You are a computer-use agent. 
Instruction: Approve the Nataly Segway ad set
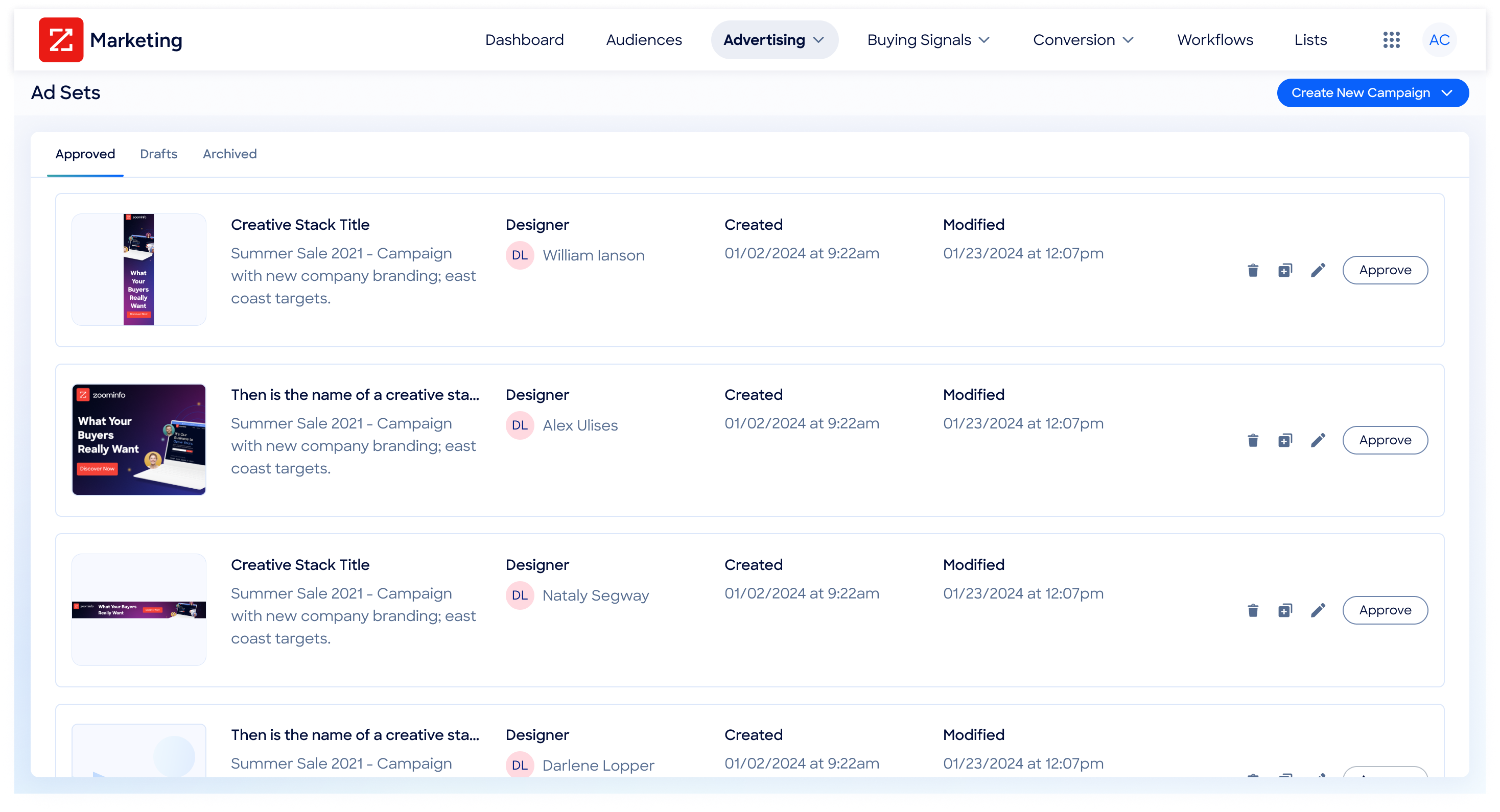pos(1385,610)
